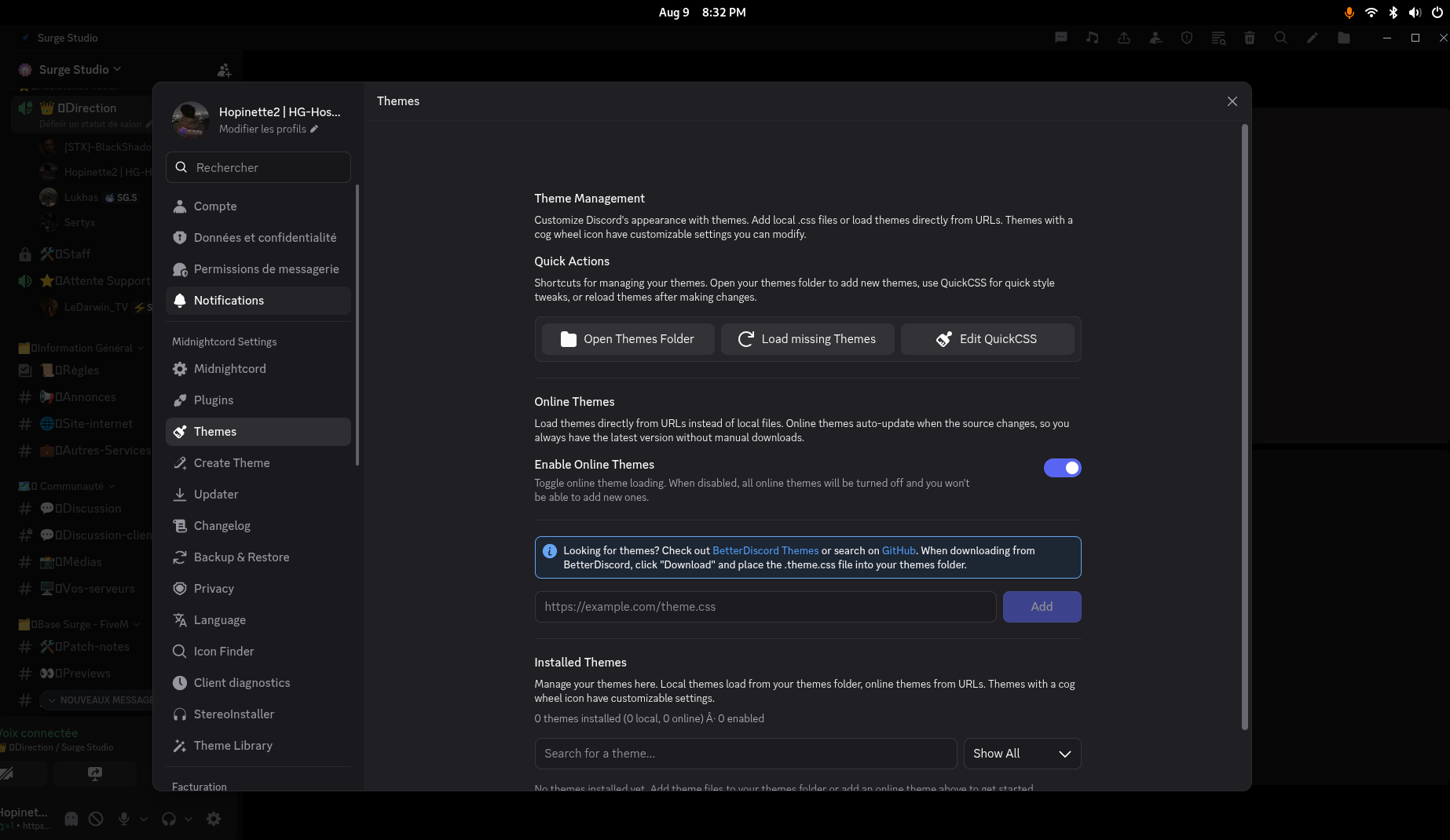
Task: Click the magnifier icon in the title bar
Action: click(x=1281, y=38)
